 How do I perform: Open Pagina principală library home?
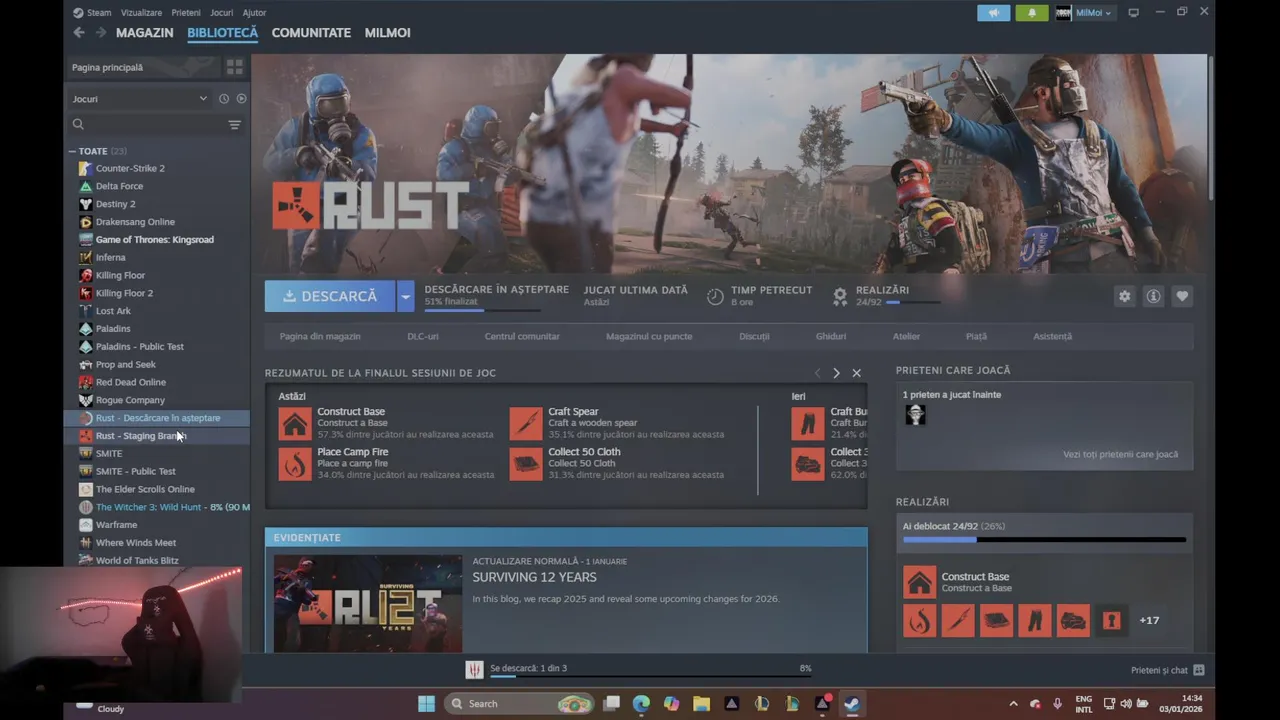(x=144, y=67)
